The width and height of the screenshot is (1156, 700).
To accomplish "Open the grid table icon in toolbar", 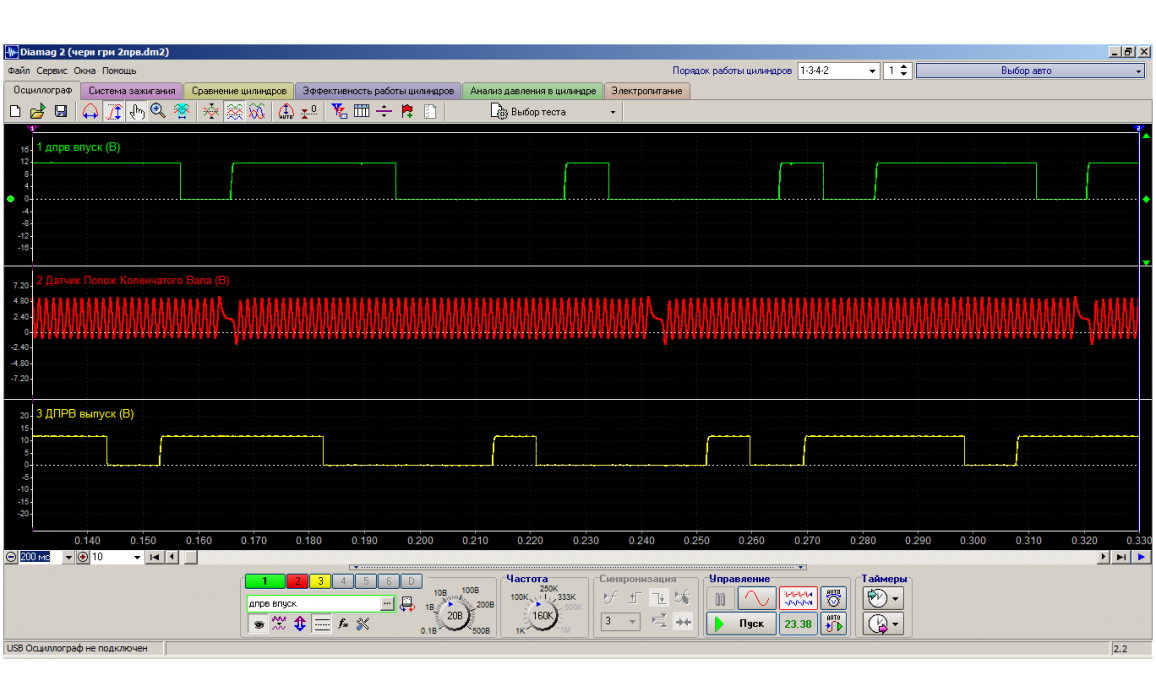I will click(x=361, y=111).
